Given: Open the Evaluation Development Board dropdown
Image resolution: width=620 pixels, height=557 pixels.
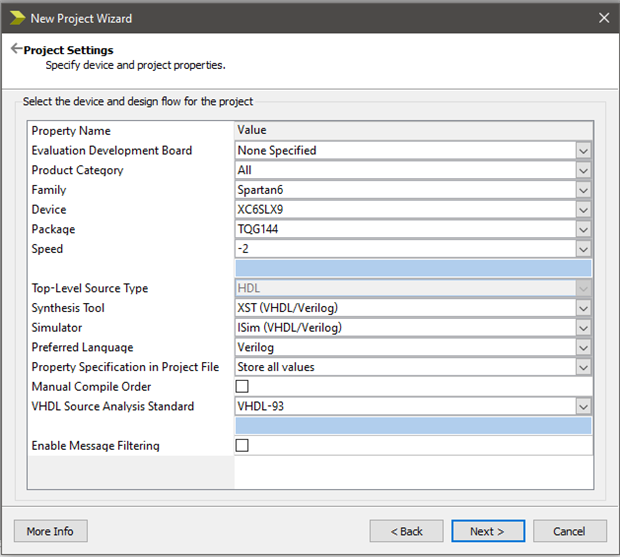Looking at the screenshot, I should 583,151.
